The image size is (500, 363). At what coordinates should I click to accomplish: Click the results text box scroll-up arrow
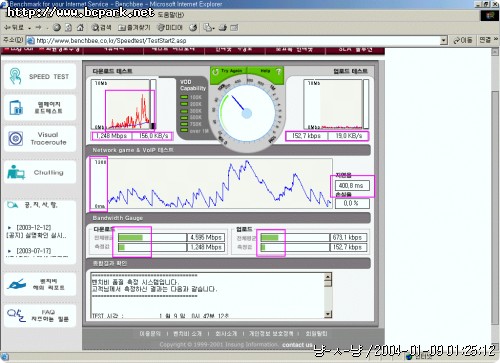coord(328,276)
